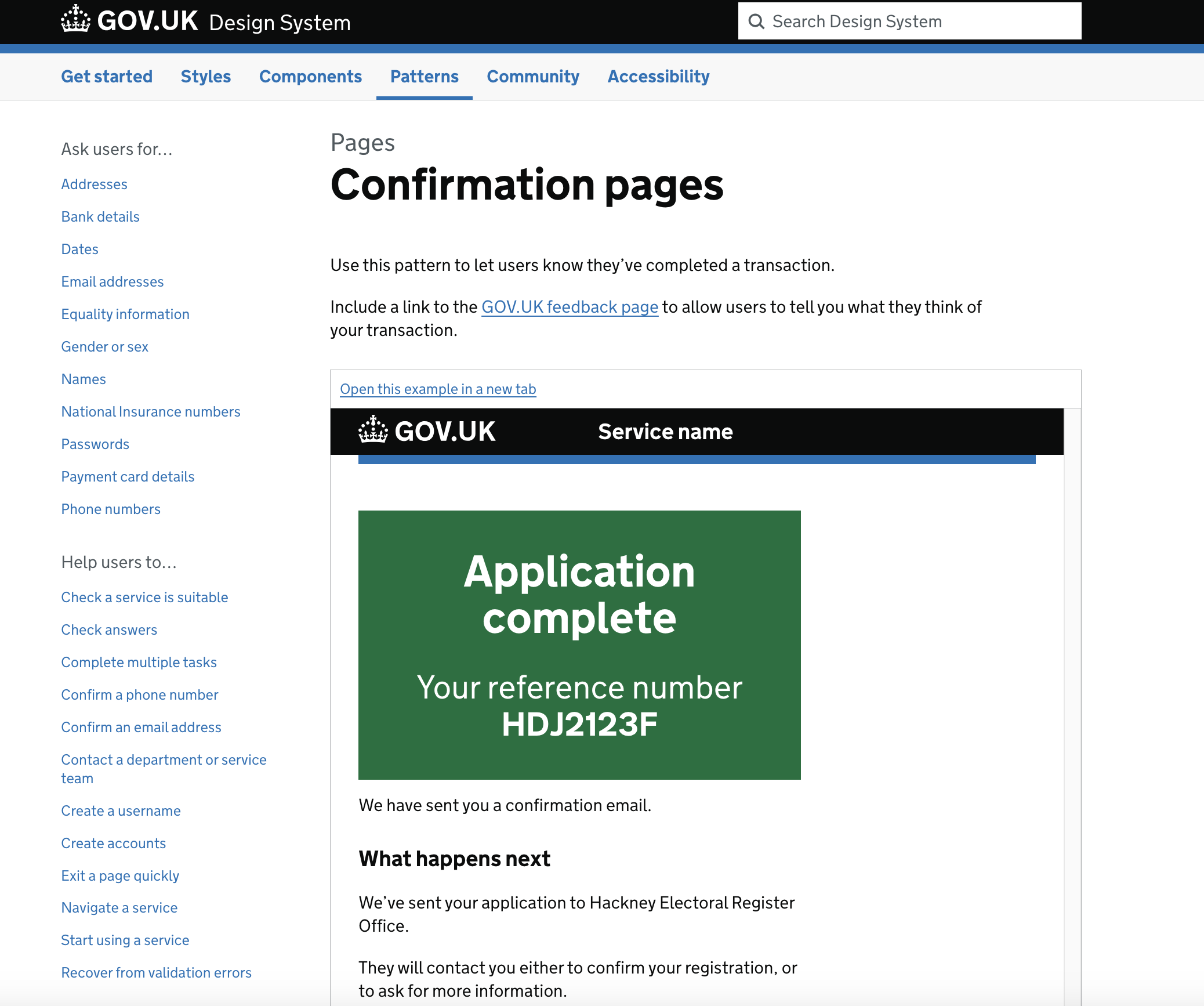Click the GOV.UK crown logo in header
Image resolution: width=1204 pixels, height=1006 pixels.
click(76, 20)
